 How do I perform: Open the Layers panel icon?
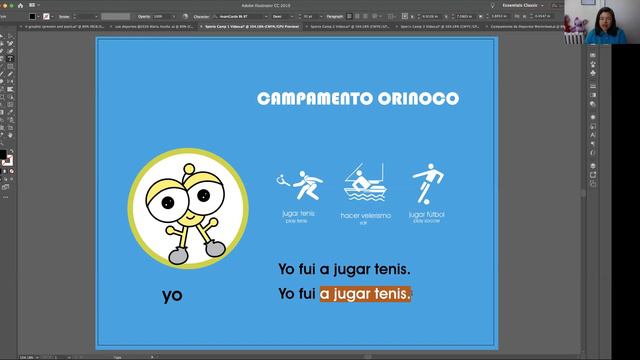click(x=593, y=166)
